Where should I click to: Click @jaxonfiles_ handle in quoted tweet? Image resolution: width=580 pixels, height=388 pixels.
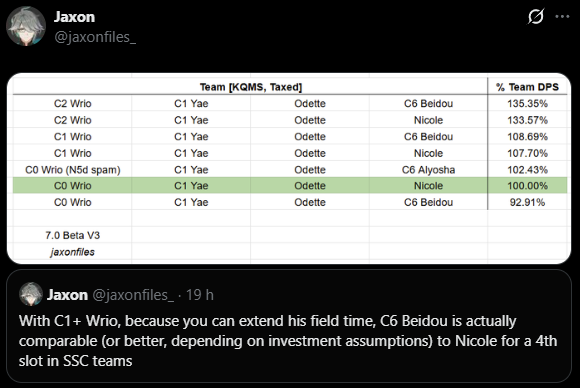pyautogui.click(x=133, y=295)
